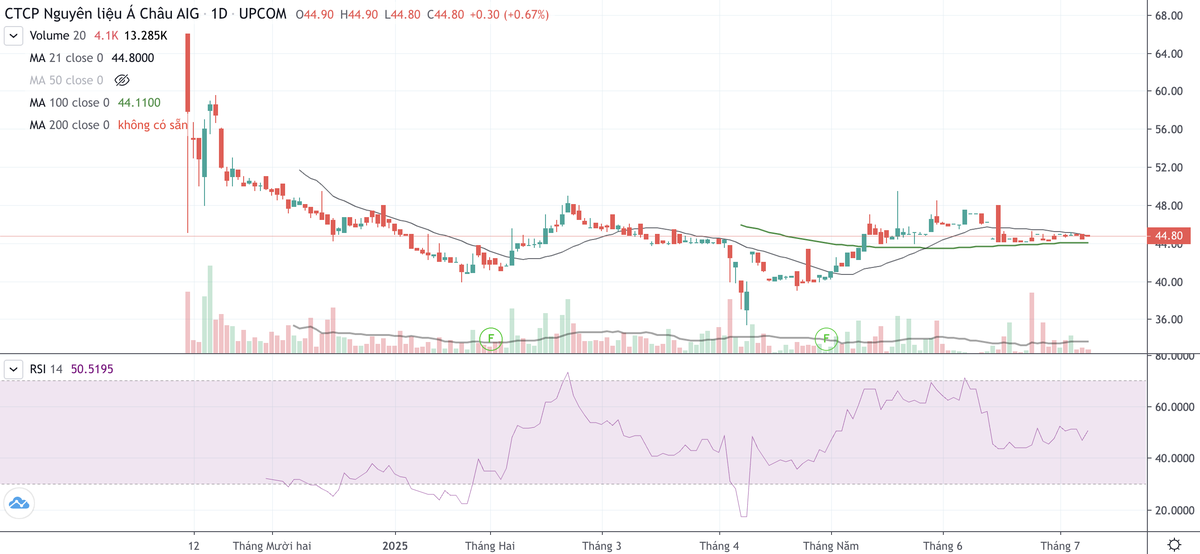Screen dimensions: 1200x554
Task: Click Tháng Mười hai on the time axis
Action: [272, 546]
